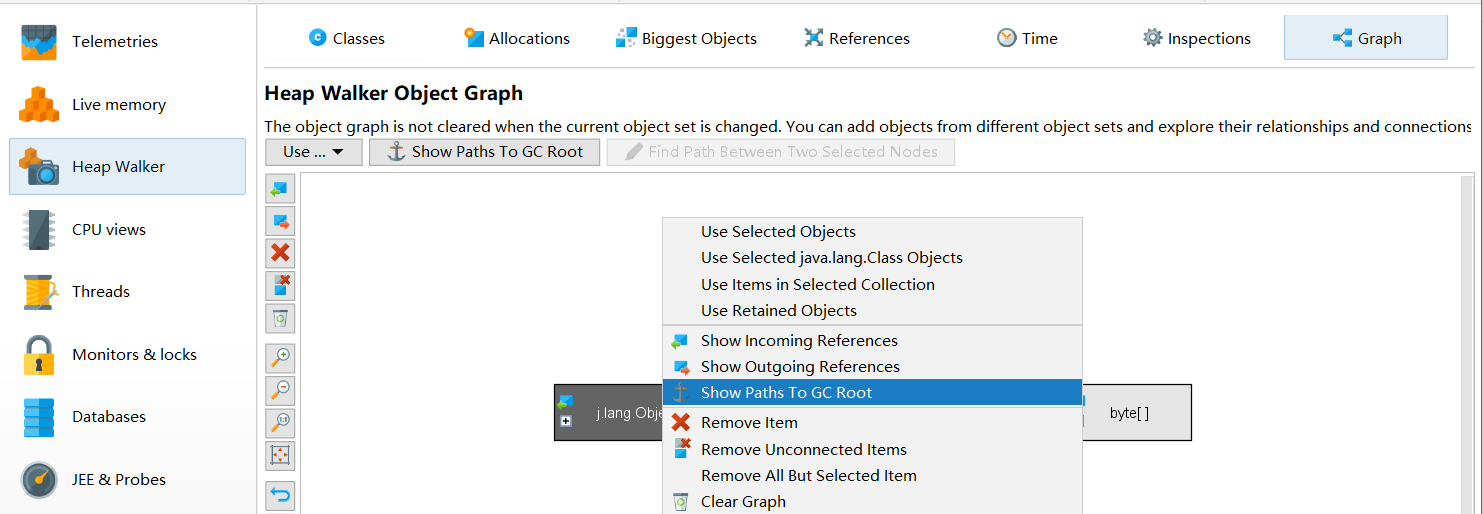Click the blue undo arrow toolbar icon

[x=280, y=495]
